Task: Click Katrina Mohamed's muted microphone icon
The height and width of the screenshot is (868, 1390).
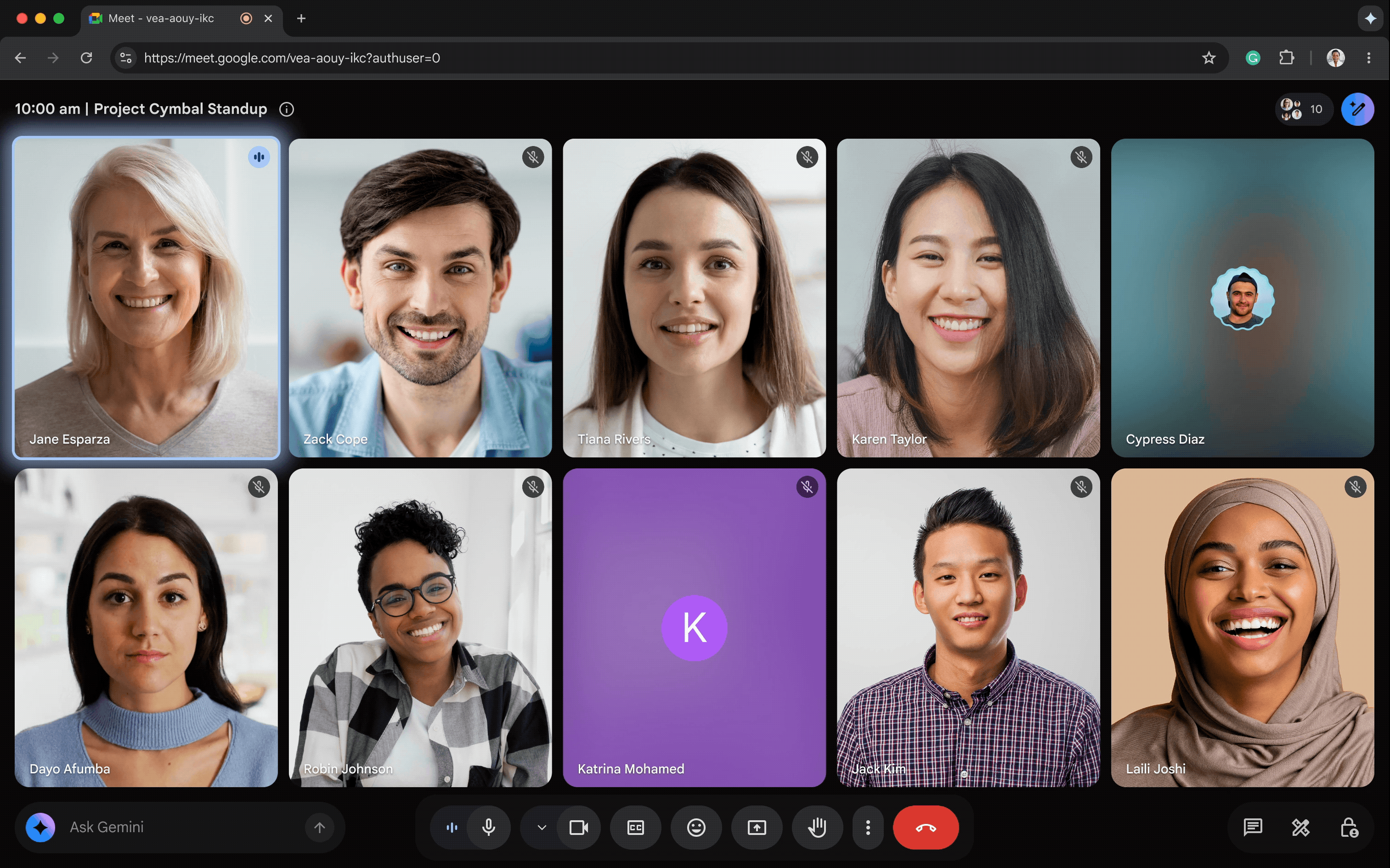Action: point(807,487)
